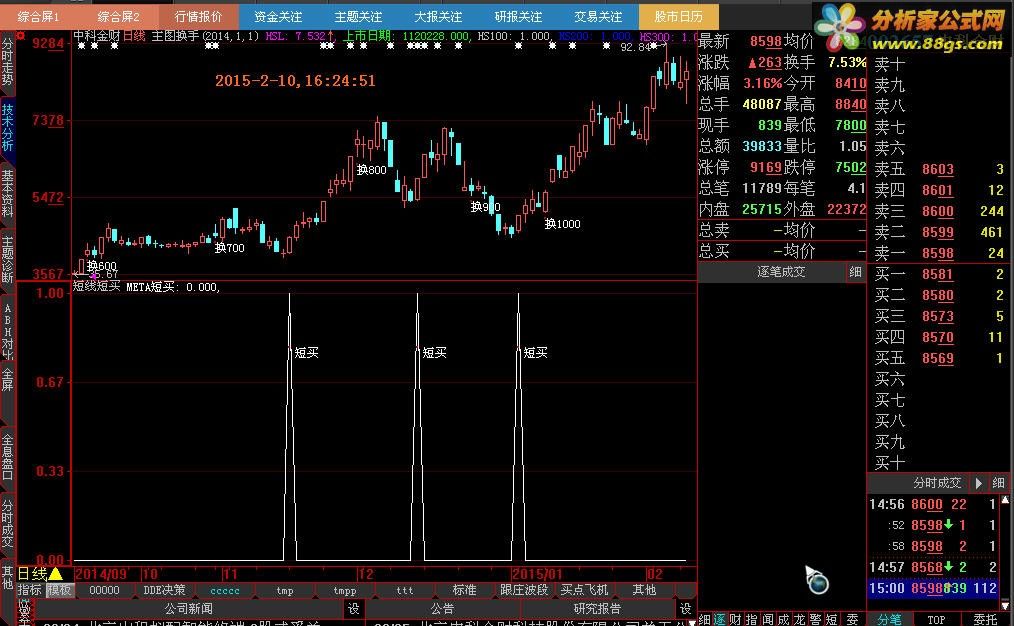The image size is (1014, 626).
Task: Click the up arrow of the trade list scrollbar
Action: [x=1005, y=500]
